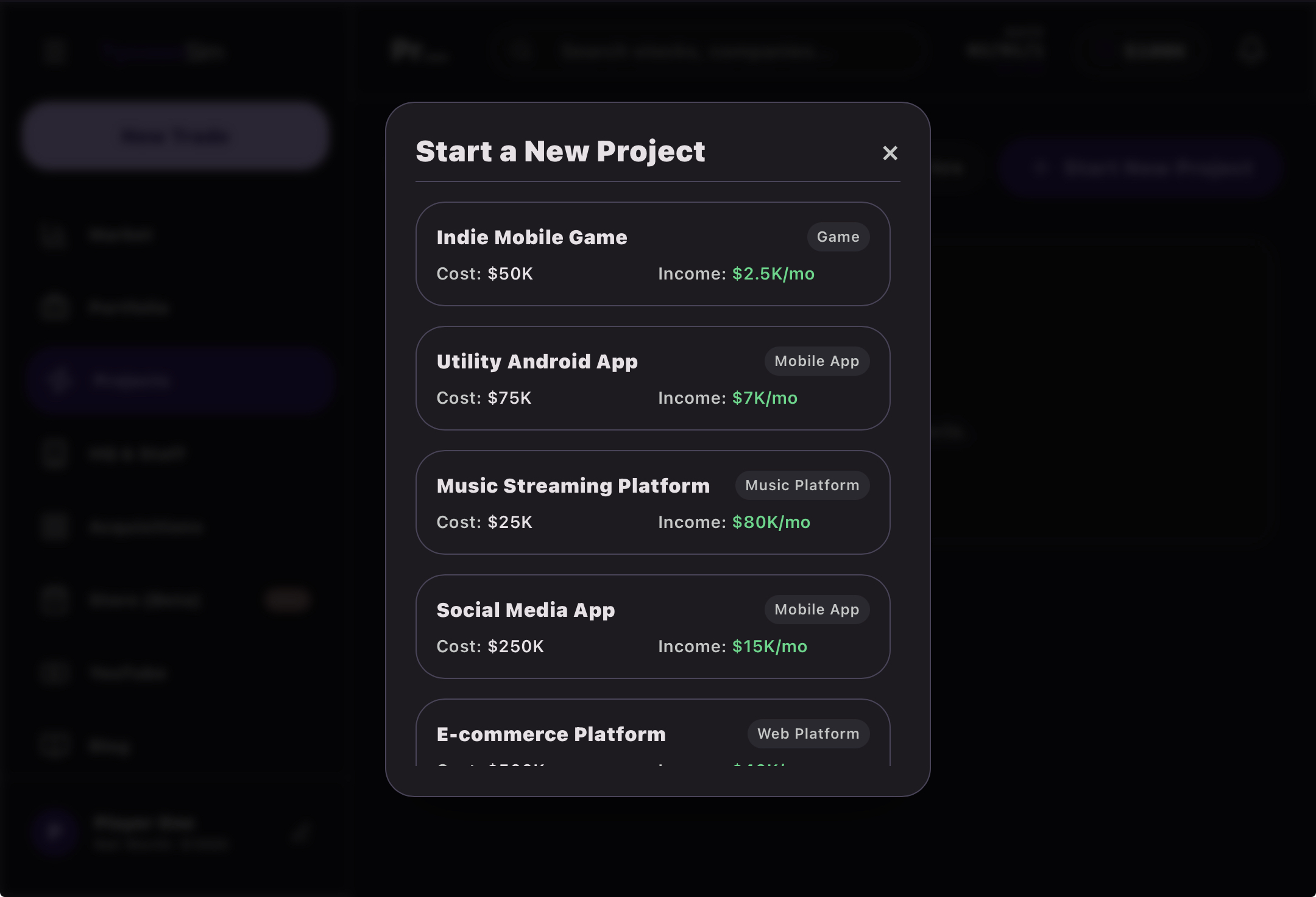This screenshot has width=1316, height=897.
Task: Select the E-commerce Platform project title
Action: click(x=551, y=734)
